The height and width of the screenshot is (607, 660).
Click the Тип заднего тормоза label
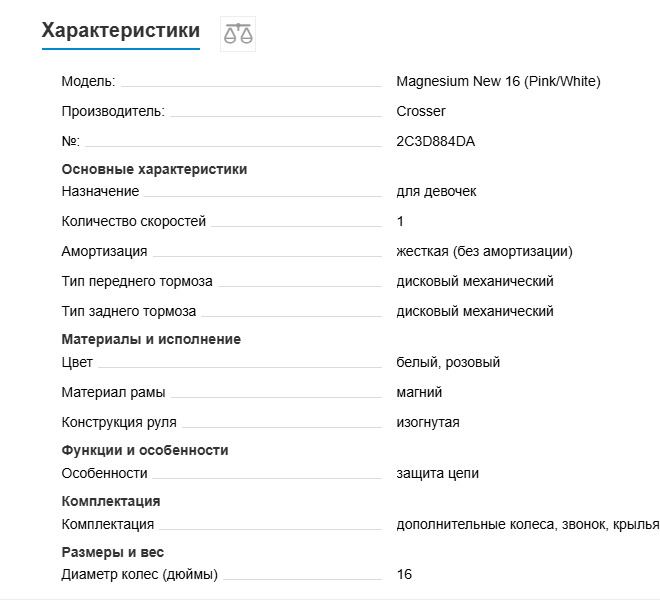pos(128,311)
